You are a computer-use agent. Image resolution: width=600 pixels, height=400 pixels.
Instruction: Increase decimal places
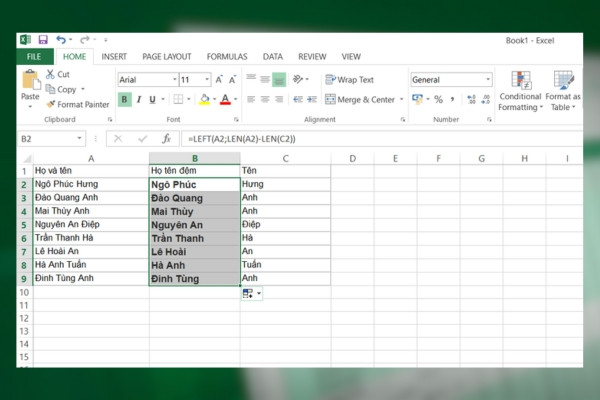[x=471, y=100]
